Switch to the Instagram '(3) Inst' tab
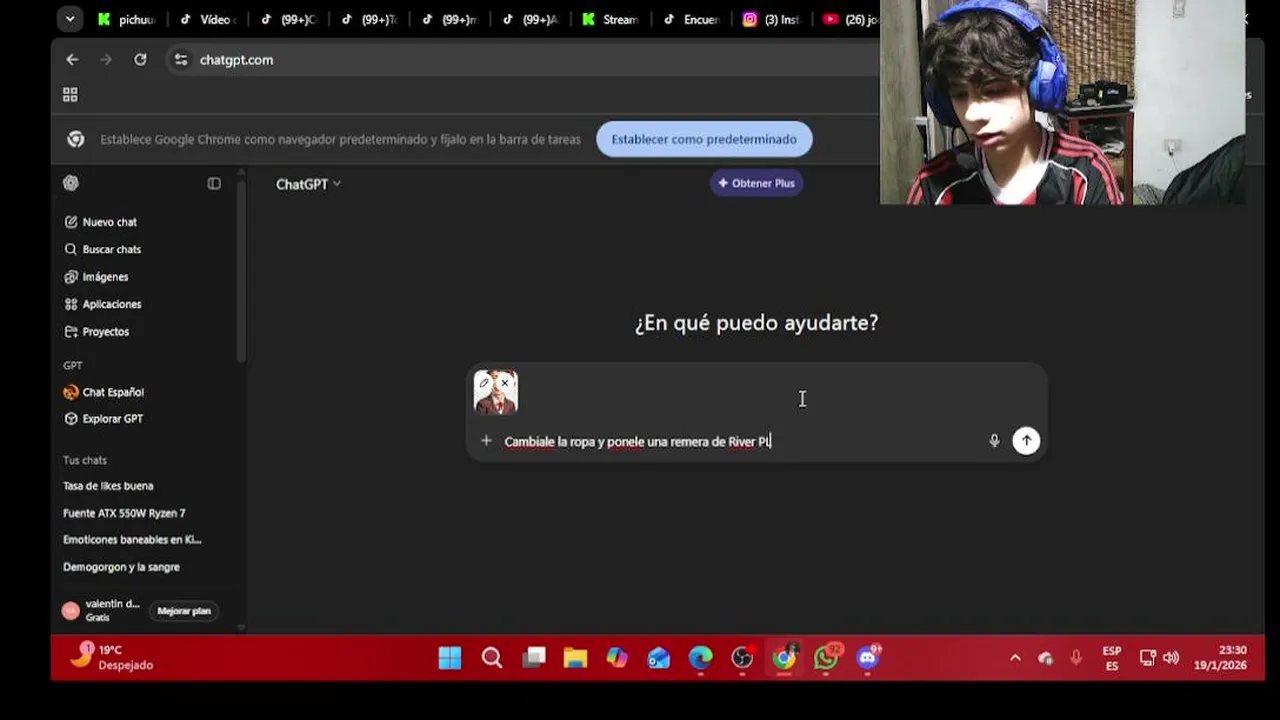This screenshot has width=1280, height=720. pyautogui.click(x=772, y=19)
